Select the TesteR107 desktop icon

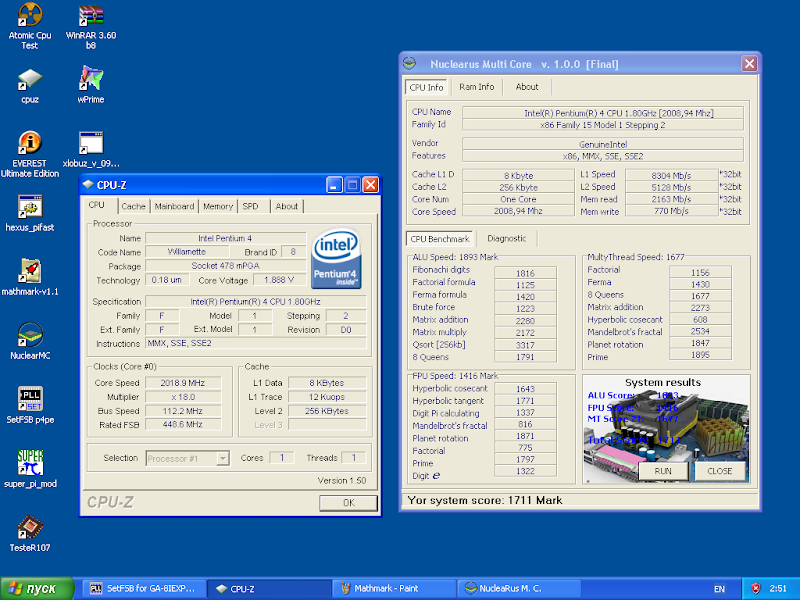(30, 534)
